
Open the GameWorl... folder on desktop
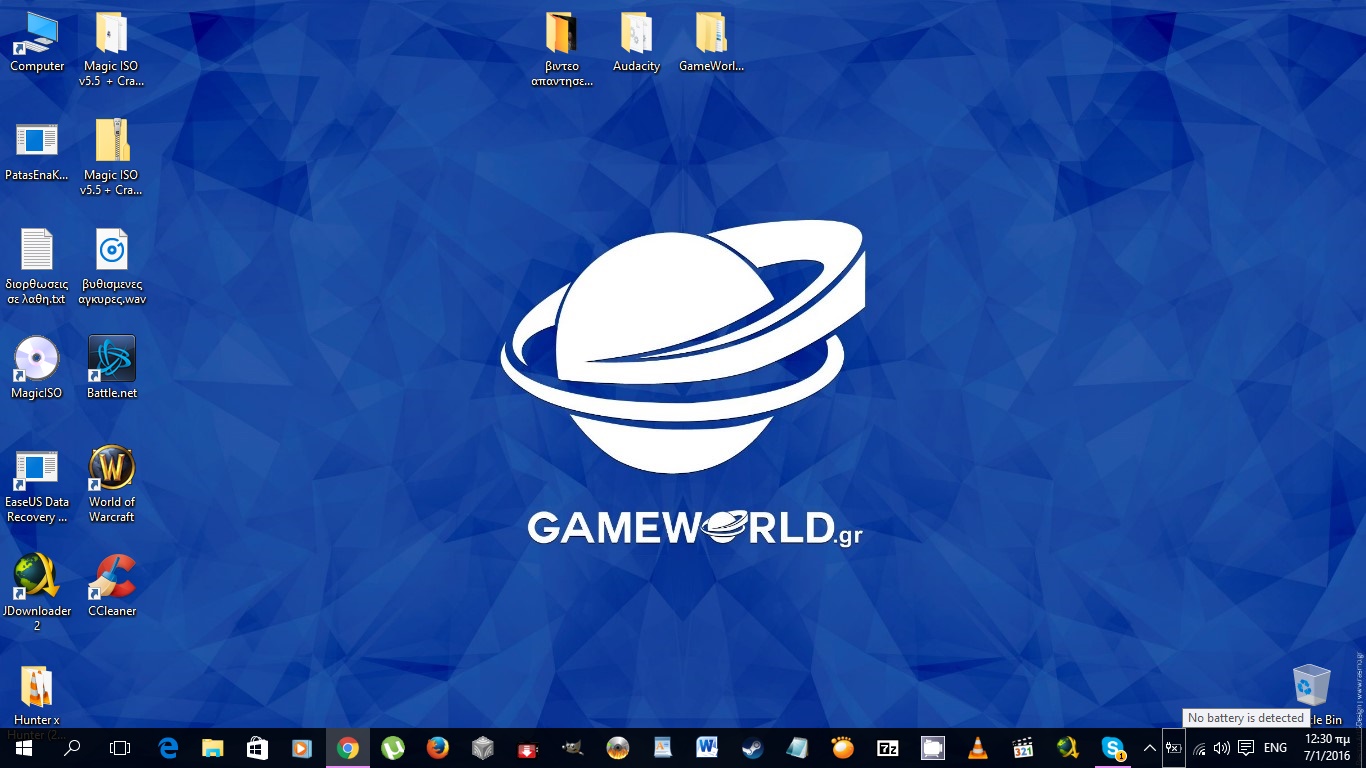pos(711,42)
